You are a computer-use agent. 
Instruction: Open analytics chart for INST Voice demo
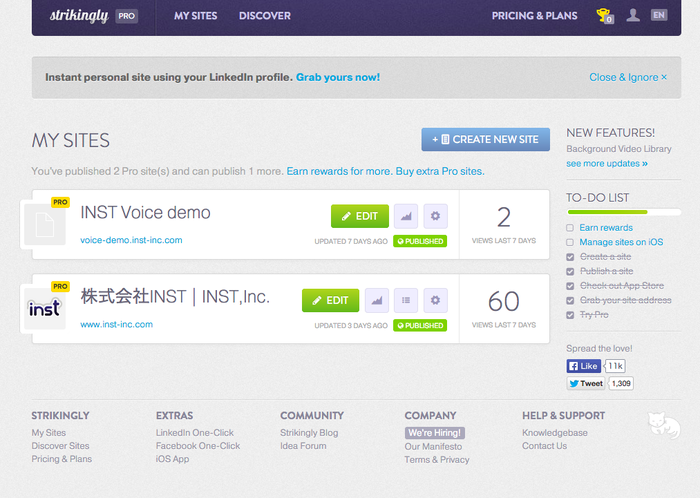tap(406, 216)
